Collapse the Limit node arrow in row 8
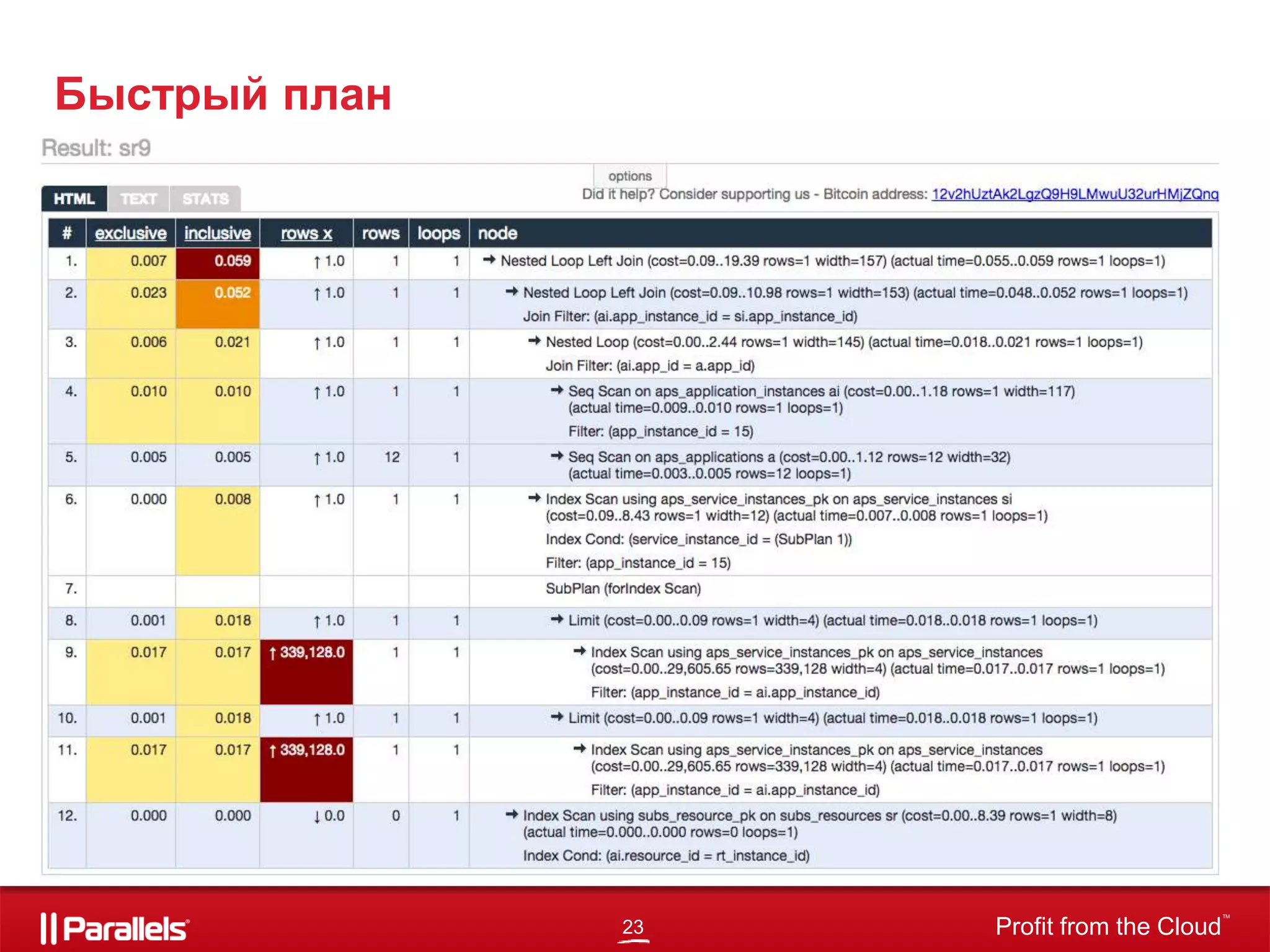Viewport: 1270px width, 952px height. 557,619
